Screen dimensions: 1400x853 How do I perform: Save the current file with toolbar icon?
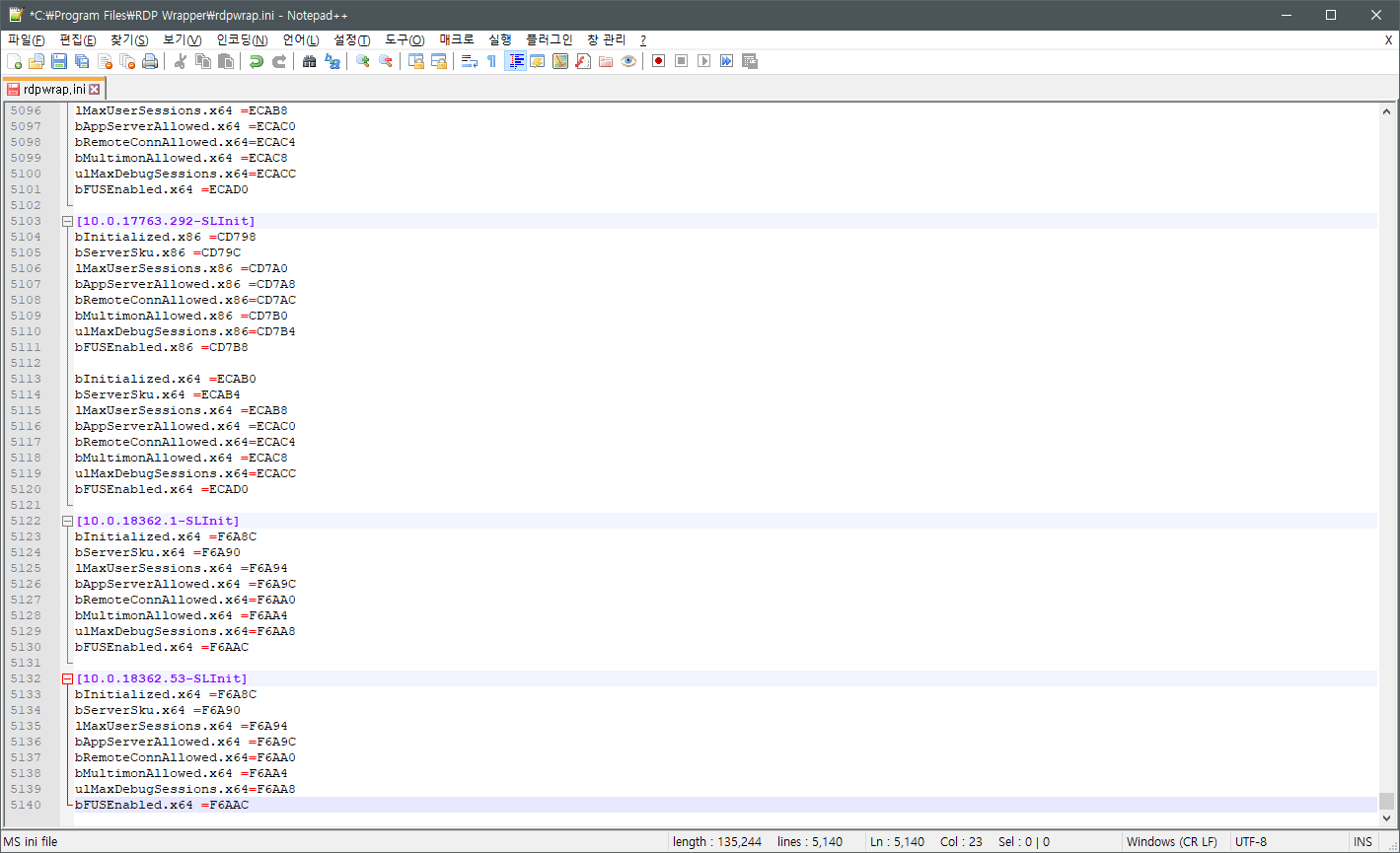[59, 61]
